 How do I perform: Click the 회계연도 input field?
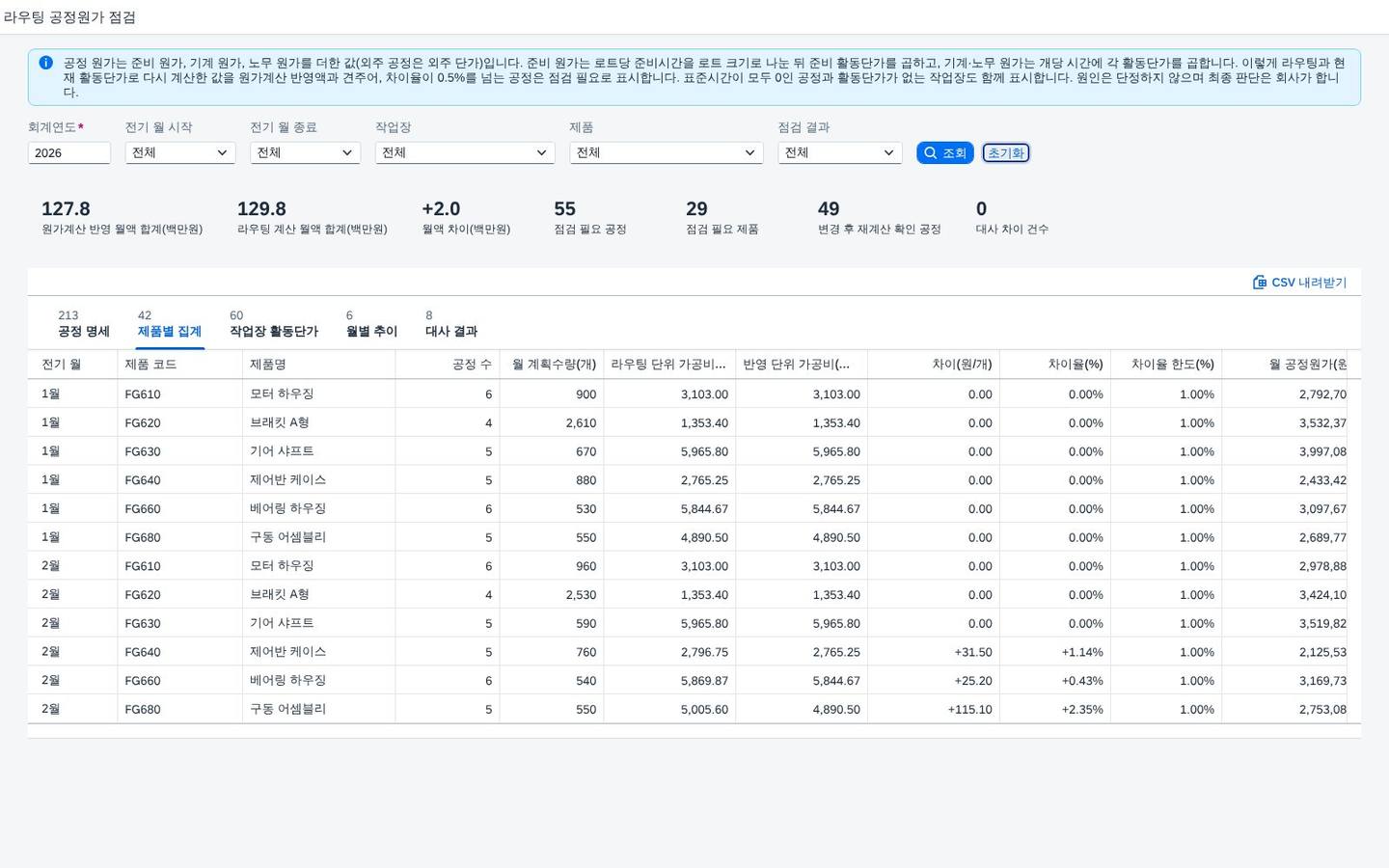69,152
